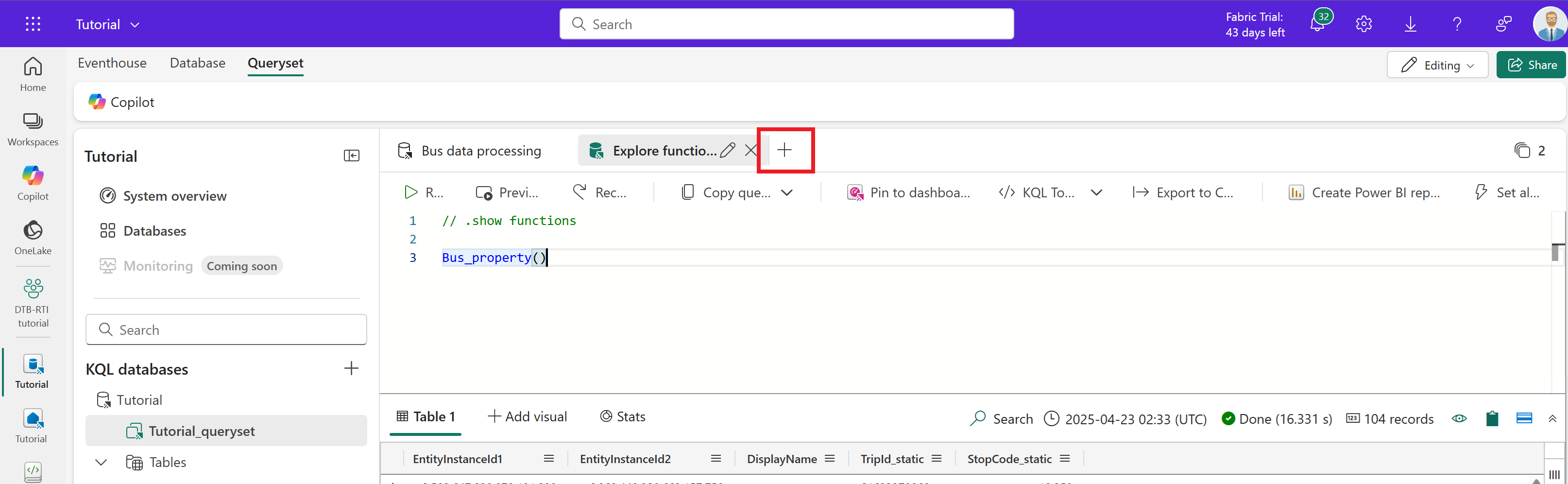Click the blue layout icon in results bar
1568x484 pixels.
click(1524, 417)
